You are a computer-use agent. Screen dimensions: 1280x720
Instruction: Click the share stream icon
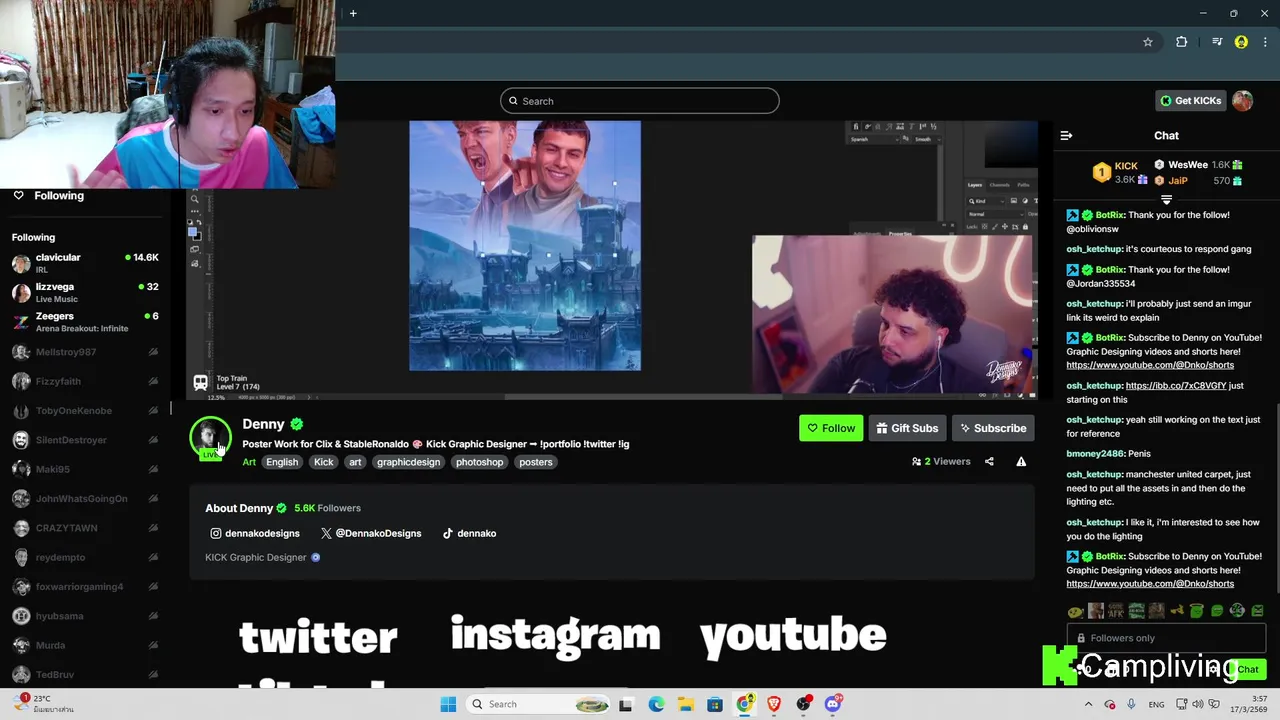point(989,462)
